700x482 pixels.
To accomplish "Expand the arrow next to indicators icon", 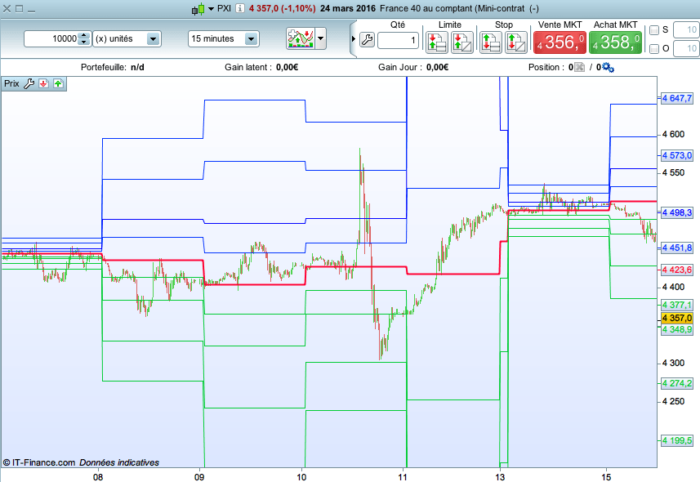I will [x=321, y=38].
